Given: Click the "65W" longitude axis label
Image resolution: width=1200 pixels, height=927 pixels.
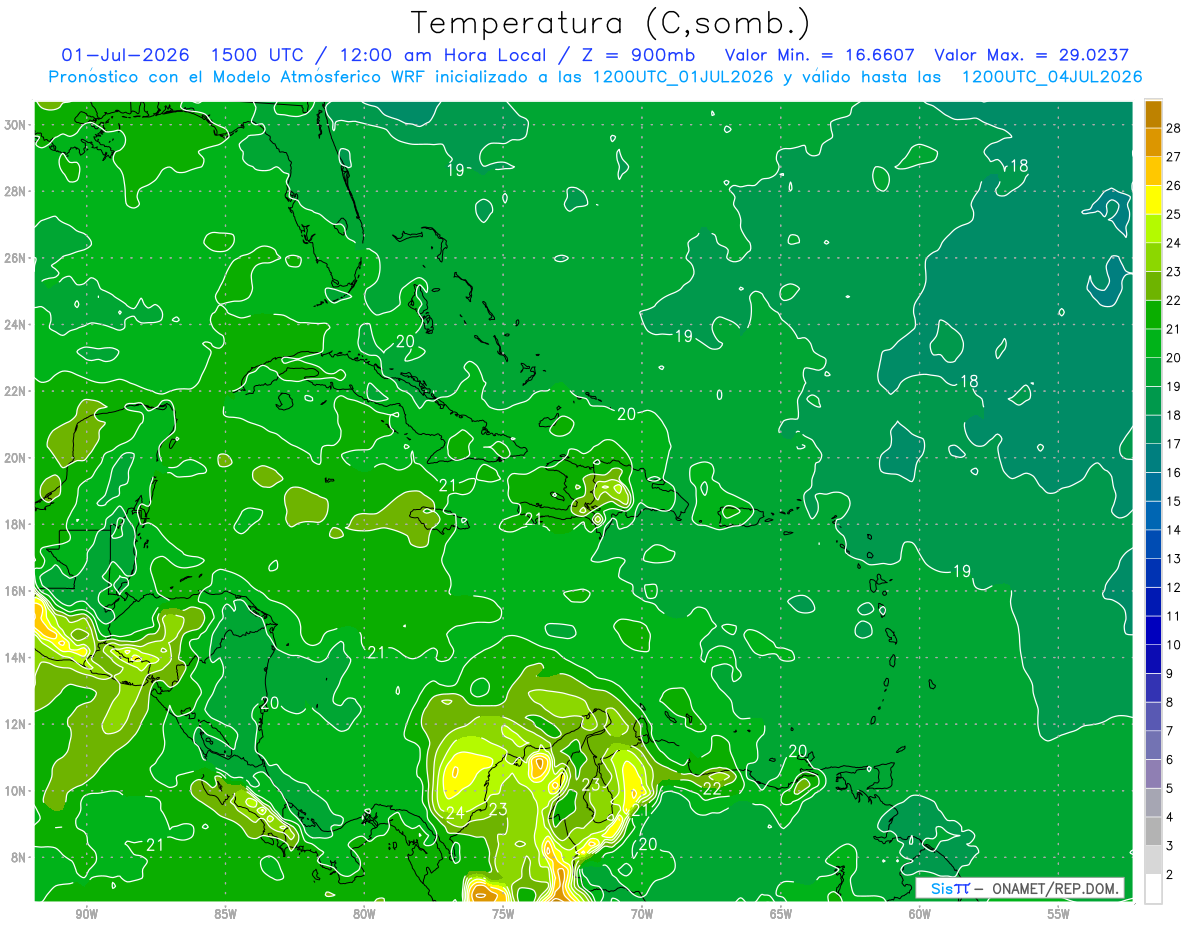Looking at the screenshot, I should click(x=781, y=913).
